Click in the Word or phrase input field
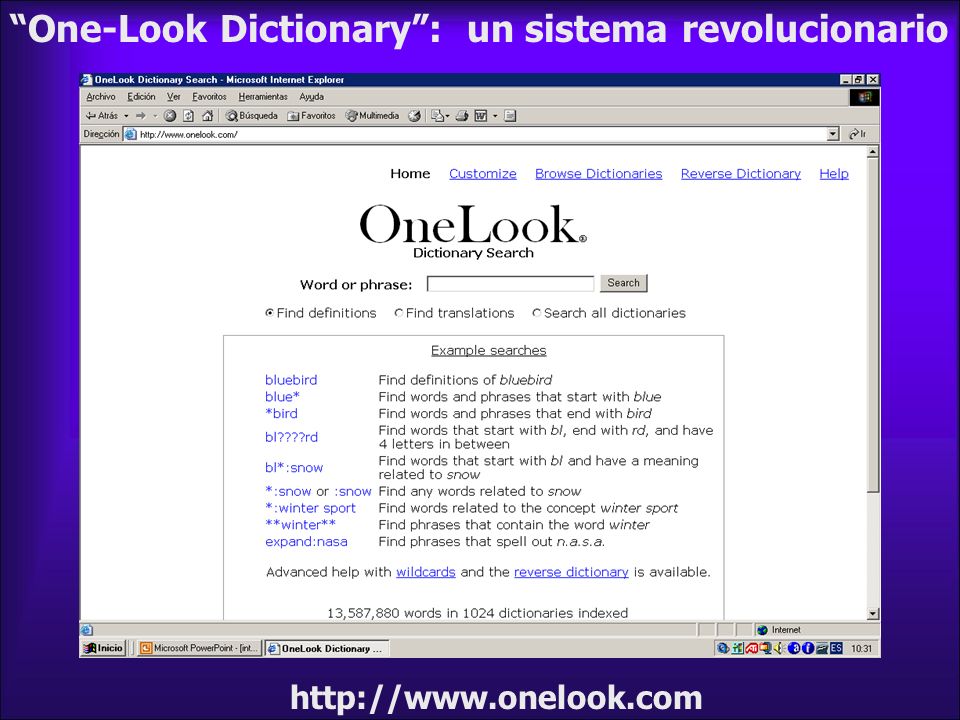Screen dimensions: 960x720 click(x=510, y=283)
